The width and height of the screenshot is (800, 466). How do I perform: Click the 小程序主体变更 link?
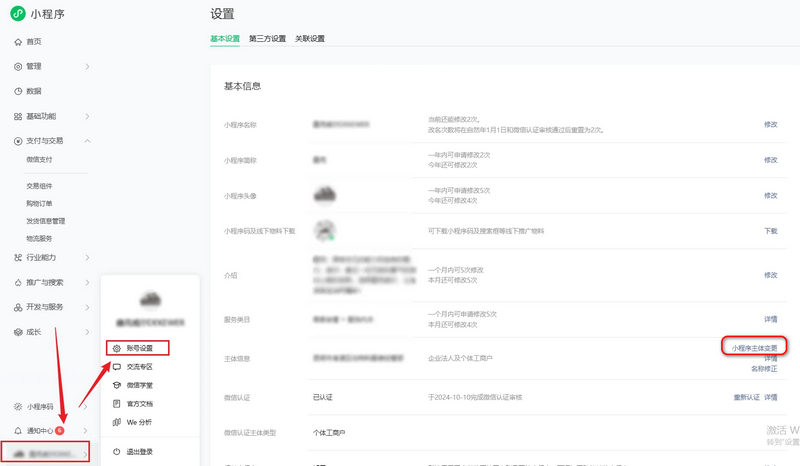(x=753, y=347)
